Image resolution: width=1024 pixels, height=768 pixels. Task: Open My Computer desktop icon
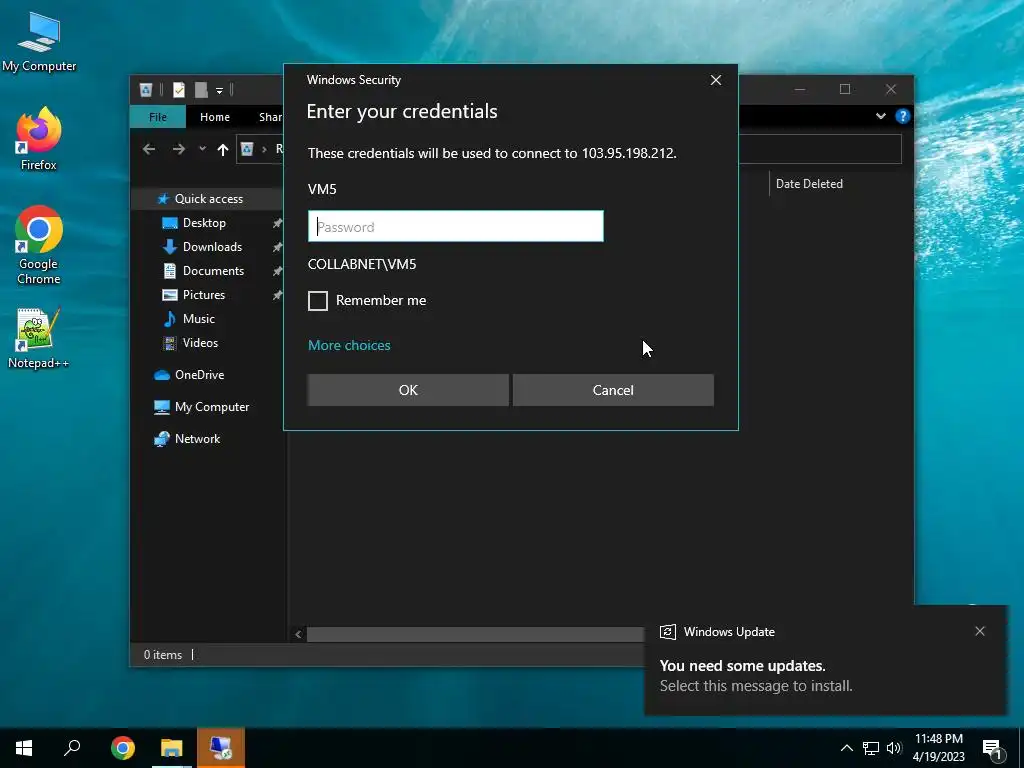pos(39,42)
